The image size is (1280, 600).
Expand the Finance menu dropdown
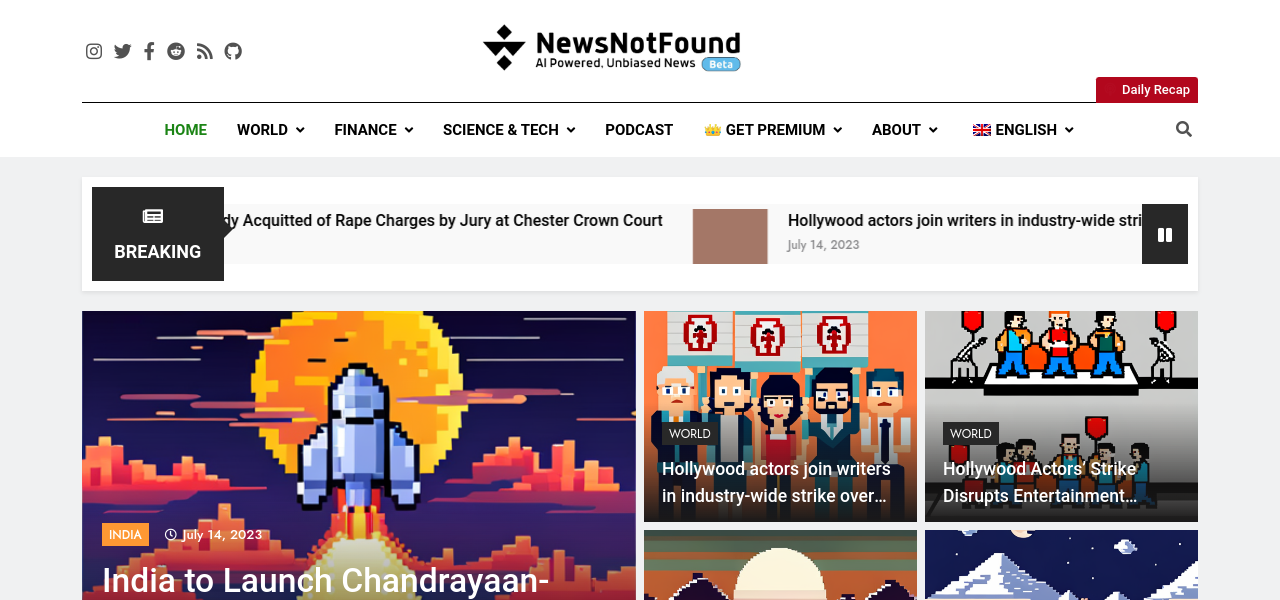pyautogui.click(x=374, y=130)
